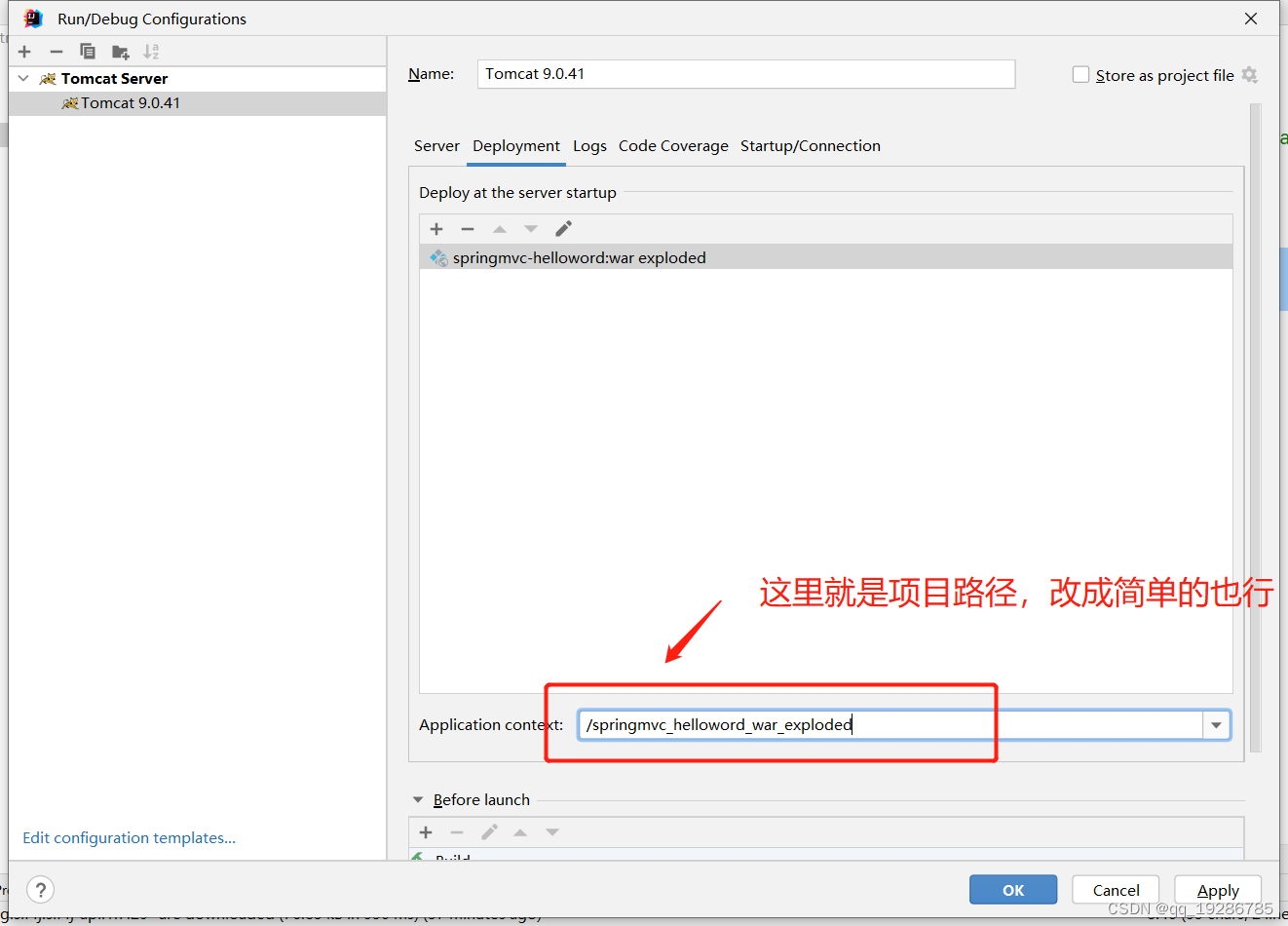Click the Cancel button
Image resolution: width=1288 pixels, height=926 pixels.
point(1116,890)
